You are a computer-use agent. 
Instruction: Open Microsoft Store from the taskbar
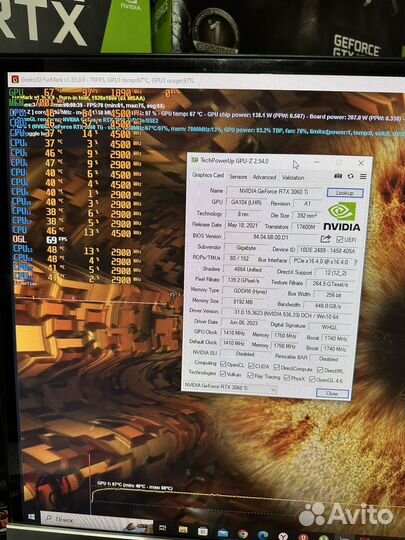tap(203, 531)
